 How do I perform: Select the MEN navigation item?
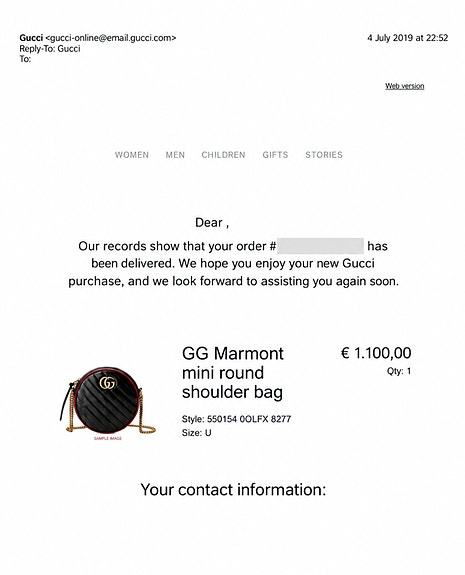click(x=175, y=155)
